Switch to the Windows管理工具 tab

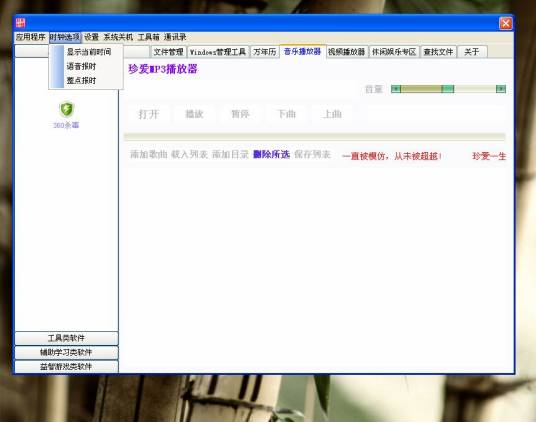[x=218, y=52]
